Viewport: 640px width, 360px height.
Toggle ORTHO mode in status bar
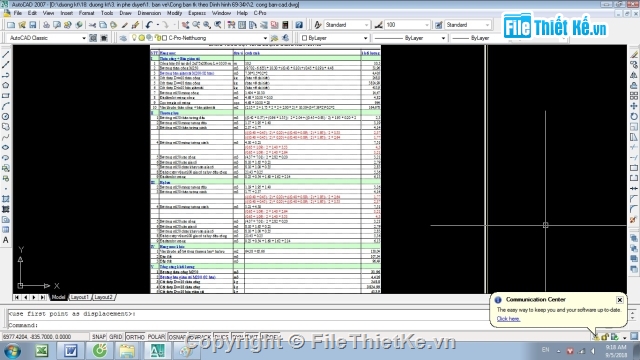[x=135, y=337]
